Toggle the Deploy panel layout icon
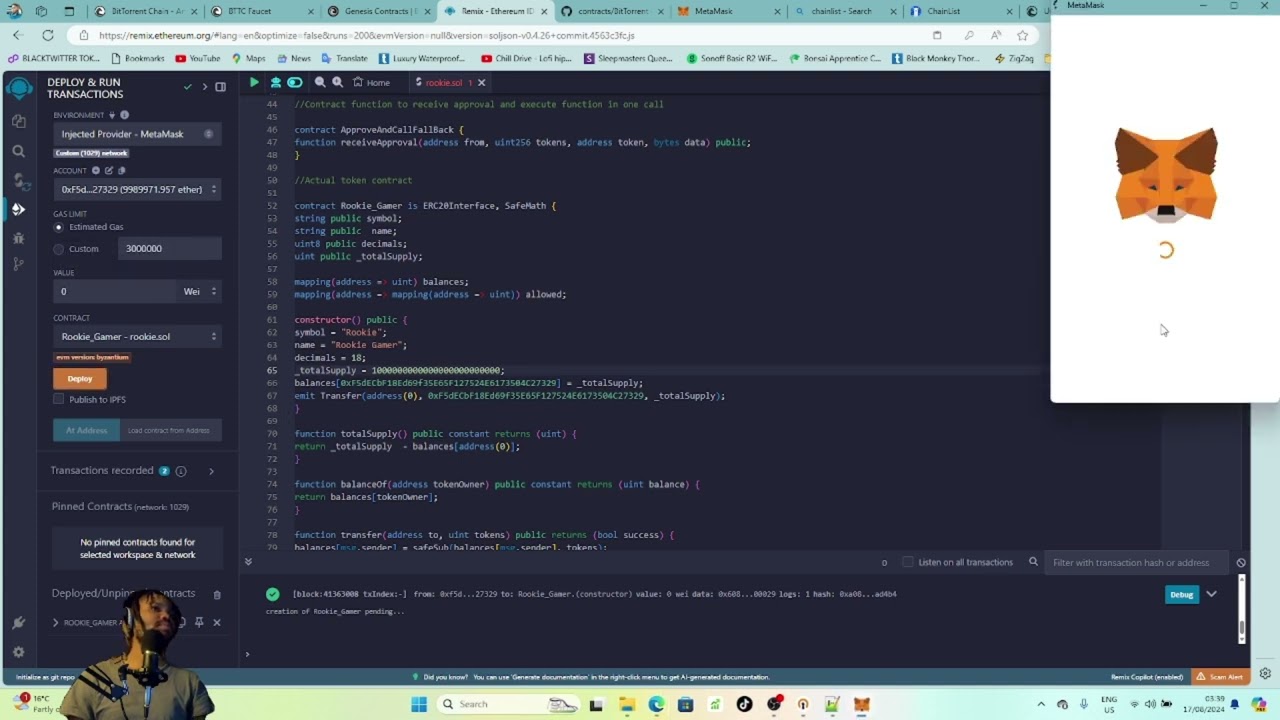The width and height of the screenshot is (1280, 720). tap(220, 87)
